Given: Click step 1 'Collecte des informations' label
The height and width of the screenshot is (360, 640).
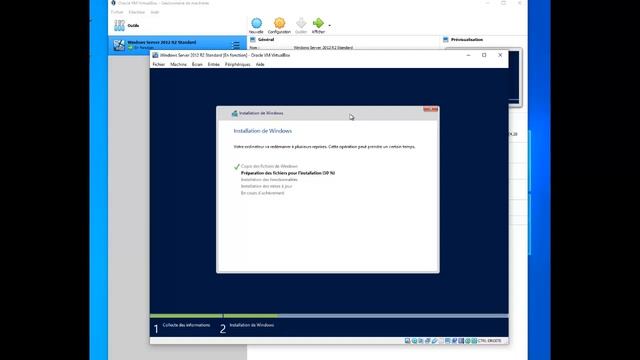Looking at the screenshot, I should point(186,325).
